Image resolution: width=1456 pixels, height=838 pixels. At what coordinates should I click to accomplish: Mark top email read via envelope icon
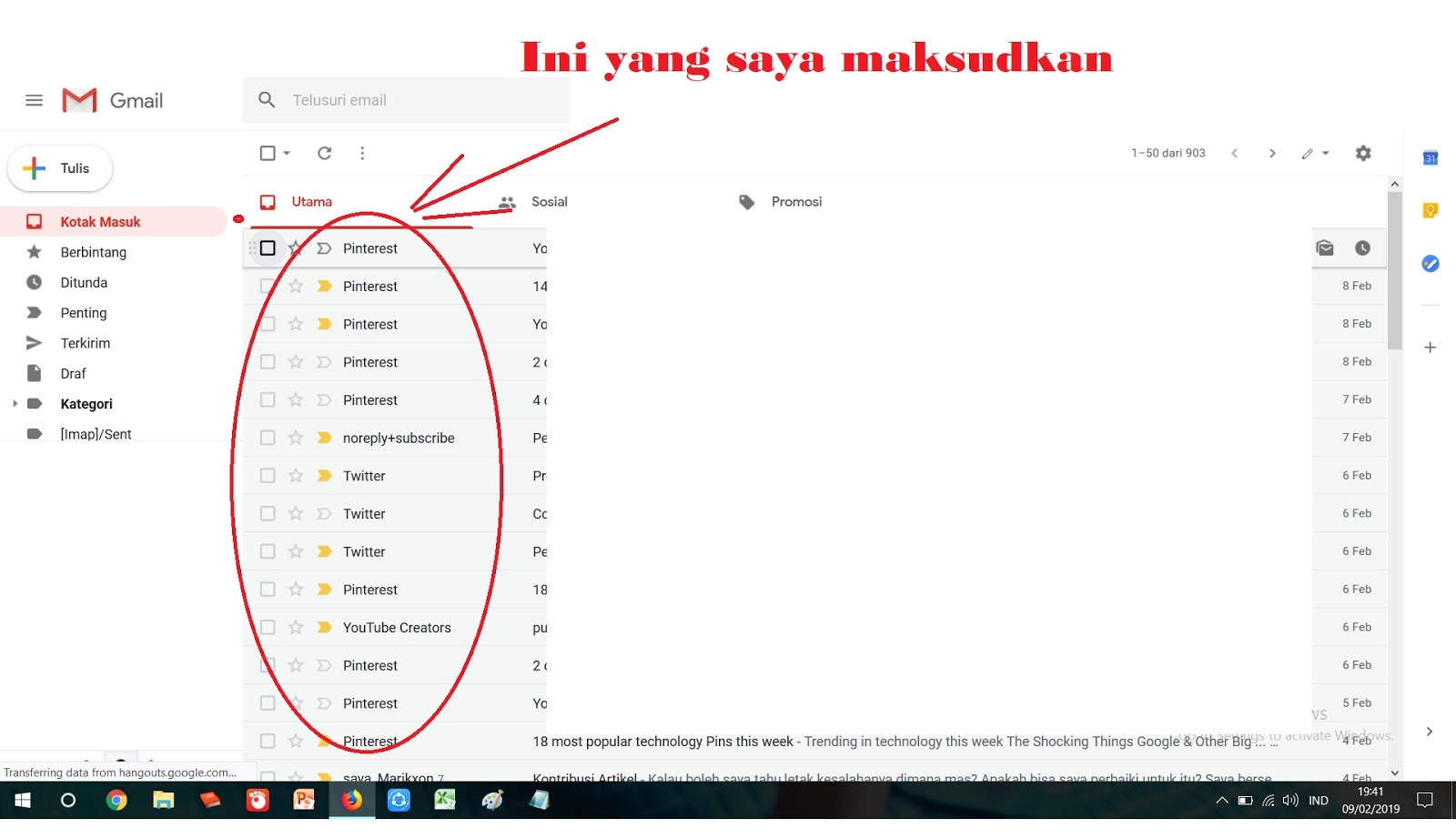pos(1325,247)
